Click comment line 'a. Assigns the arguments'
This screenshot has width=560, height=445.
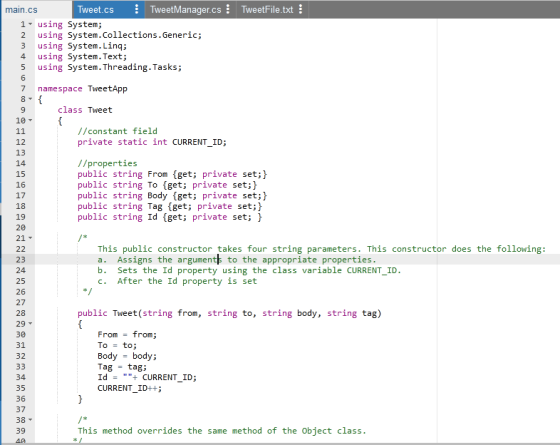point(237,260)
